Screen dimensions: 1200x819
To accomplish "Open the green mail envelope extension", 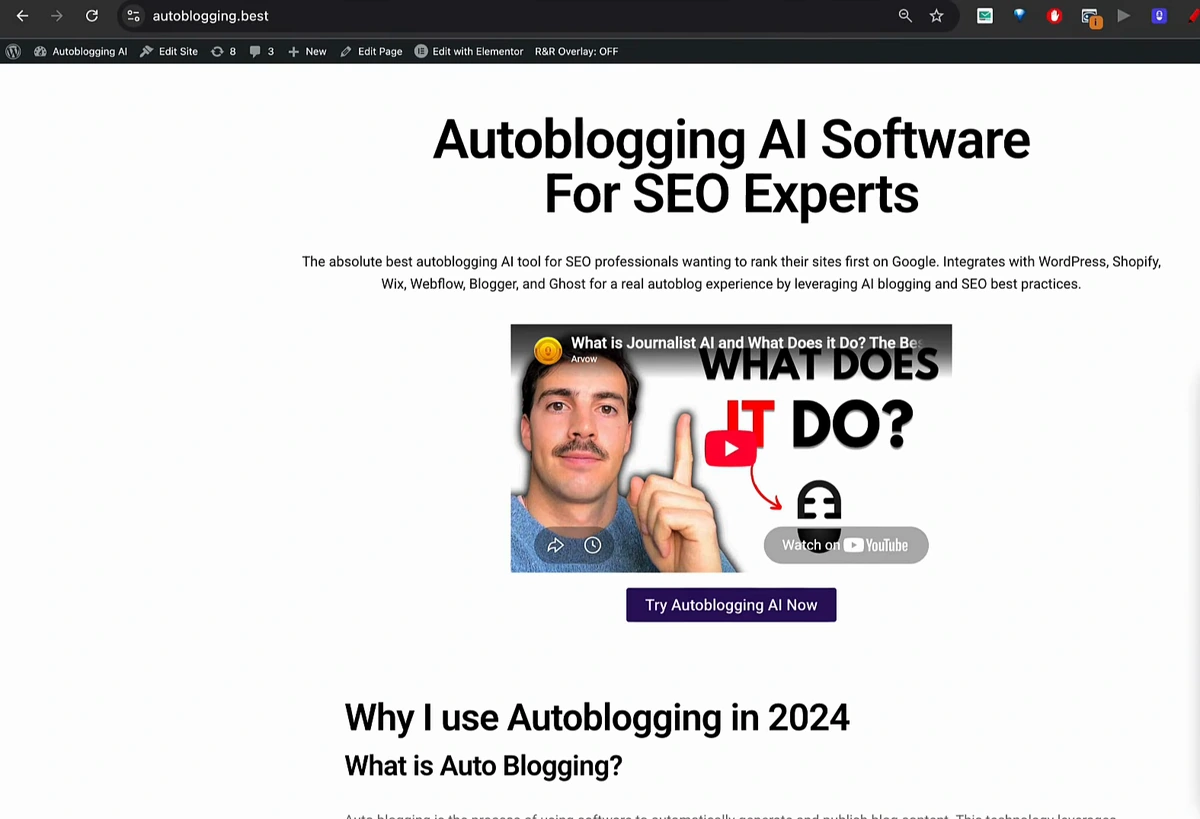I will [985, 16].
